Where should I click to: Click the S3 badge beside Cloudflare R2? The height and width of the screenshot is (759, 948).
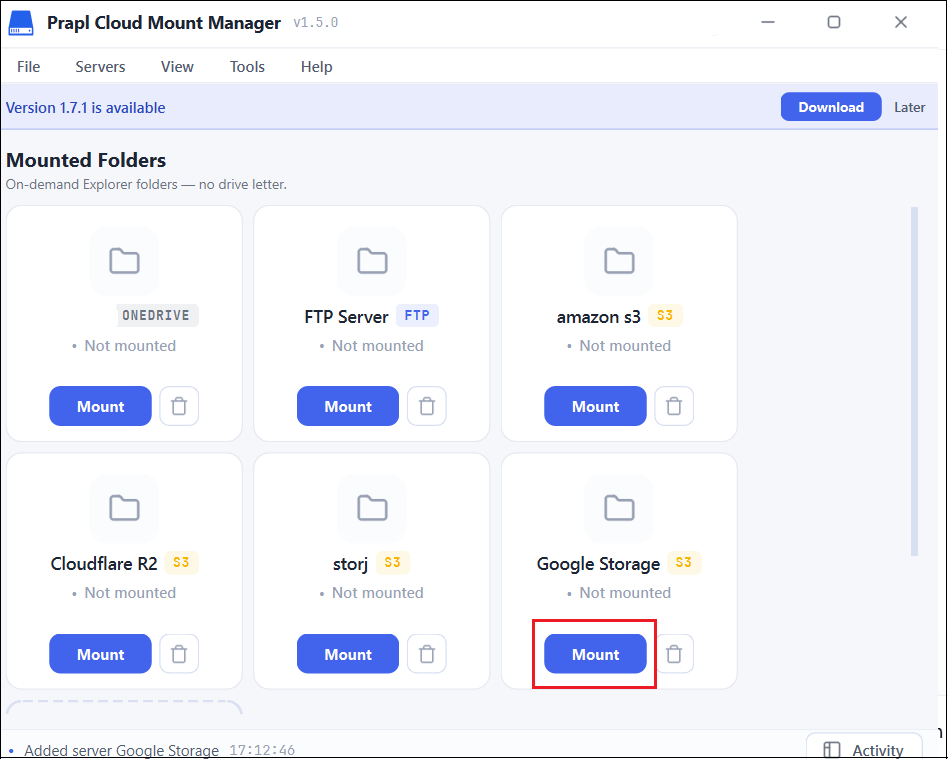click(181, 562)
